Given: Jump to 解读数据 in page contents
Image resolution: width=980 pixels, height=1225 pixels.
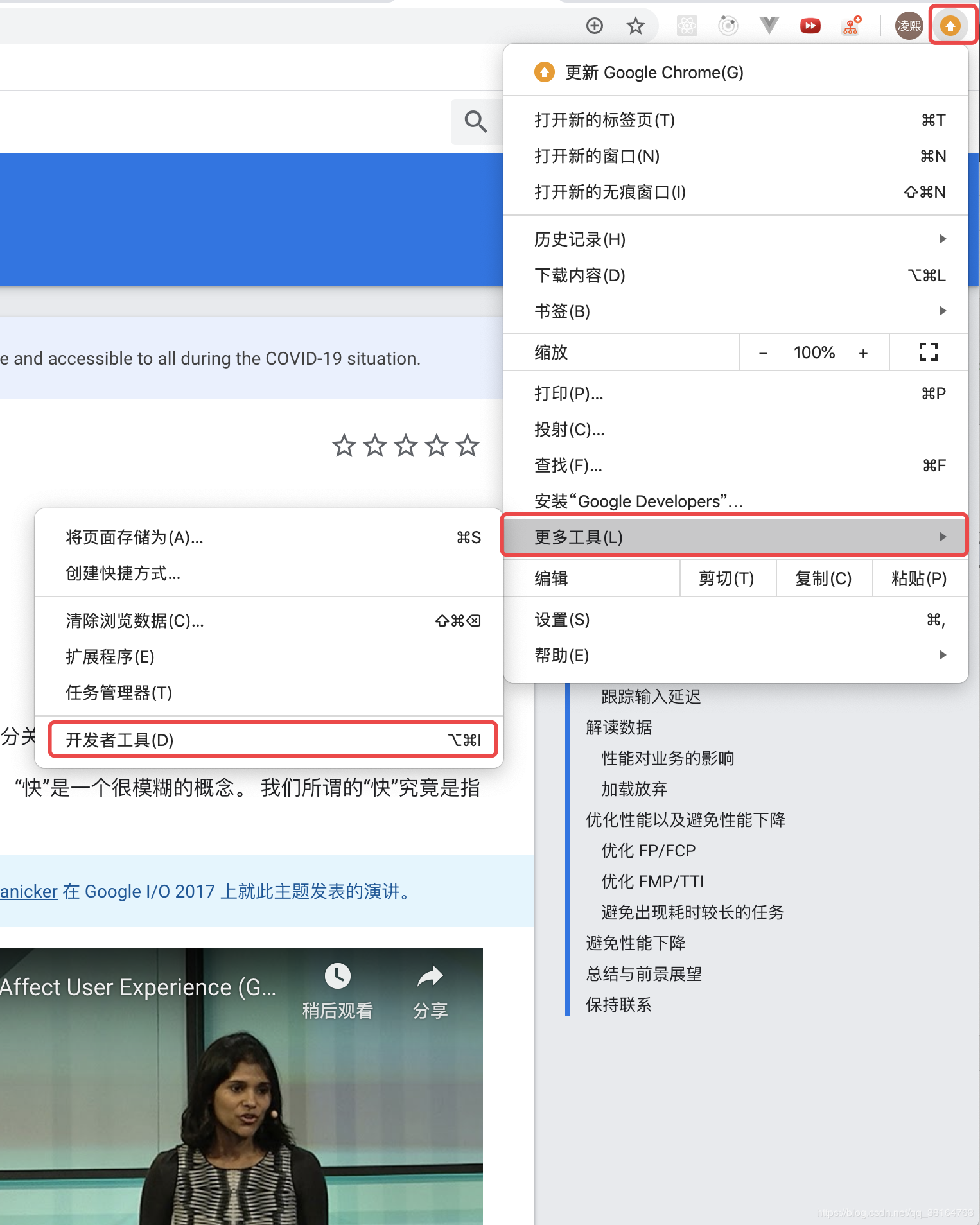Looking at the screenshot, I should point(619,727).
